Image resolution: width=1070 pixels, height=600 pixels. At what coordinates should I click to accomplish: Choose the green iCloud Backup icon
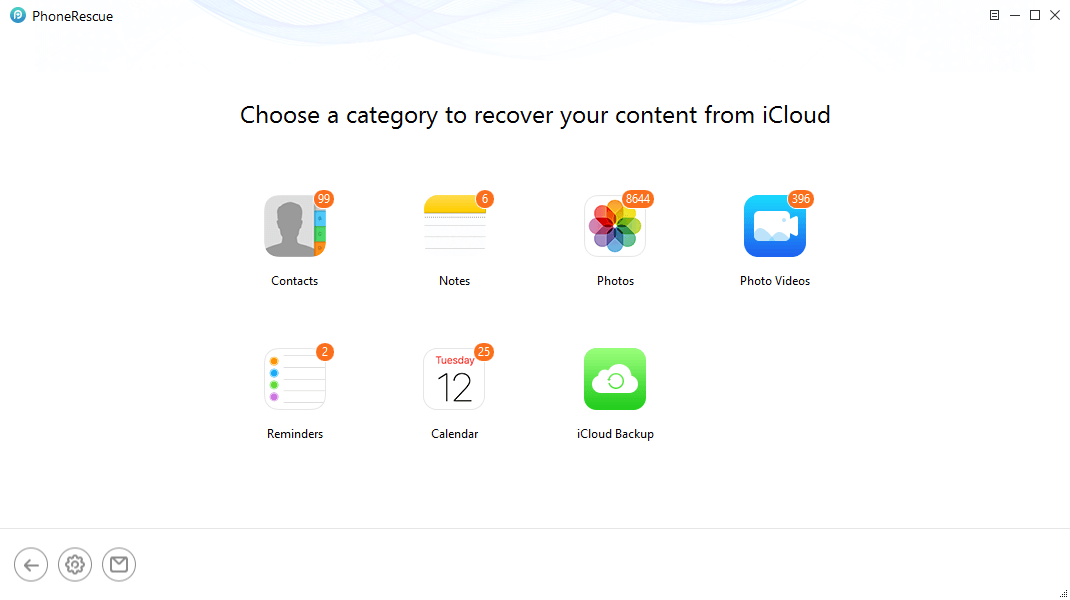point(615,379)
